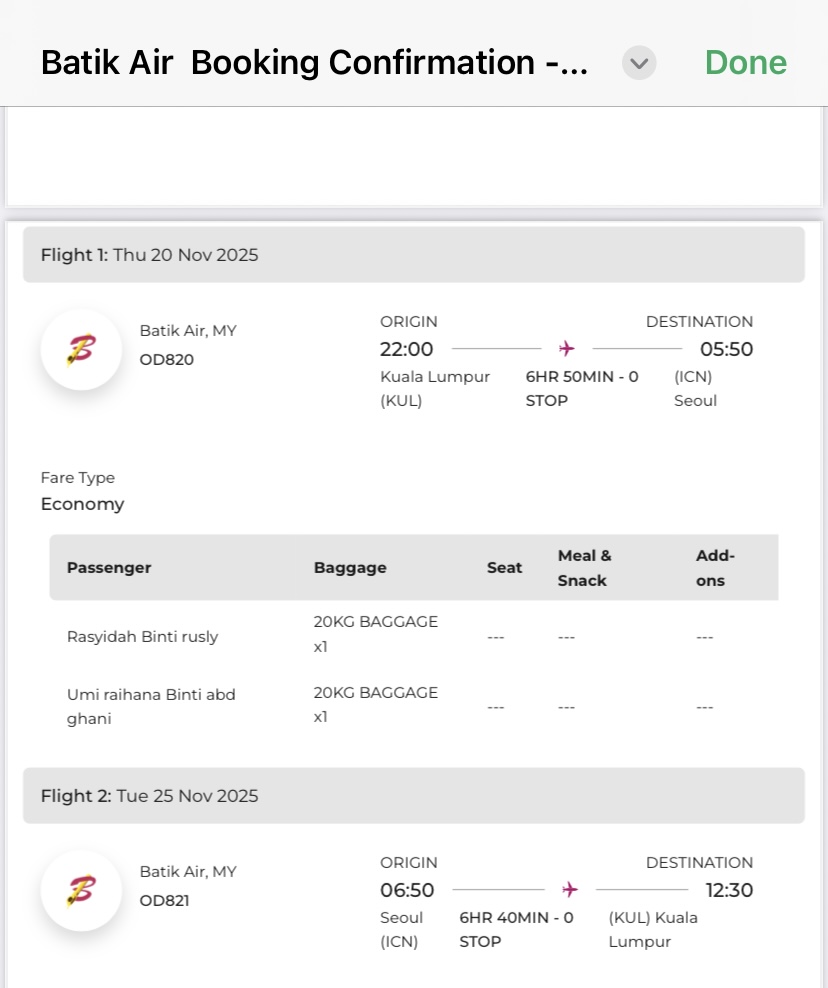Expand the title chevron dropdown
828x988 pixels.
(x=639, y=64)
